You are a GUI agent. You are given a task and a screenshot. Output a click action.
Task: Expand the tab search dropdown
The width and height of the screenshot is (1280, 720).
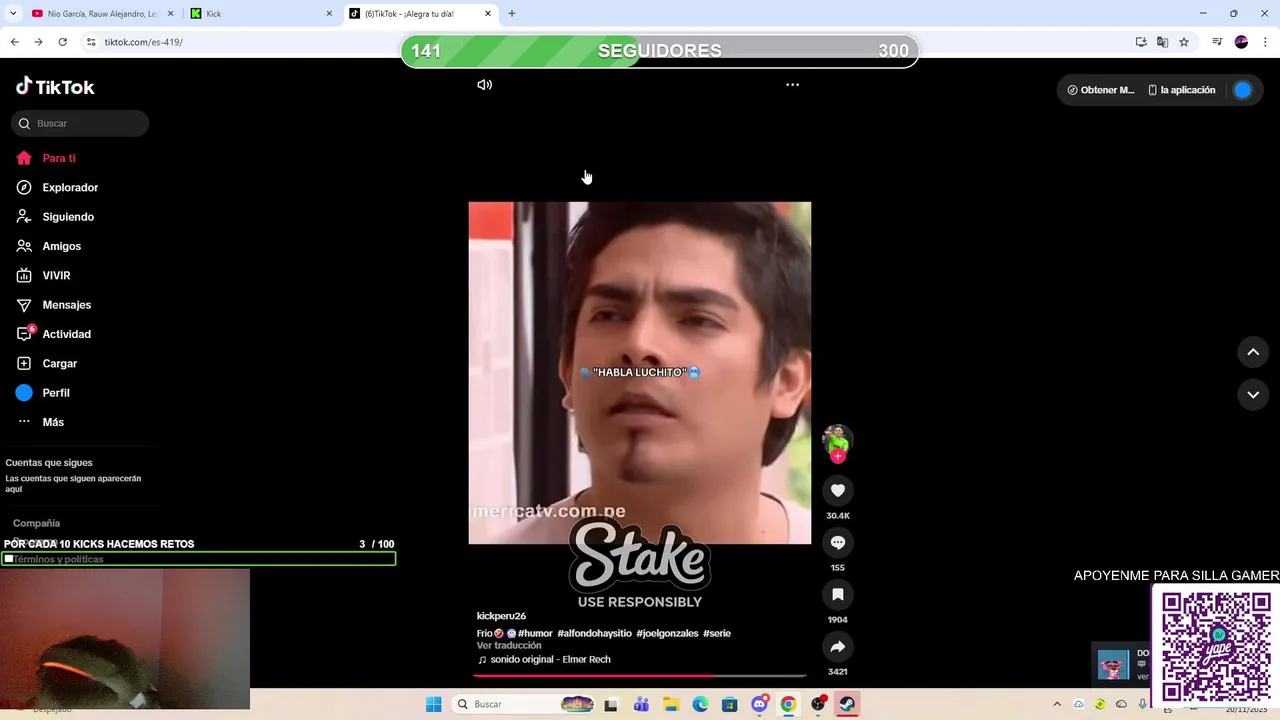coord(12,14)
